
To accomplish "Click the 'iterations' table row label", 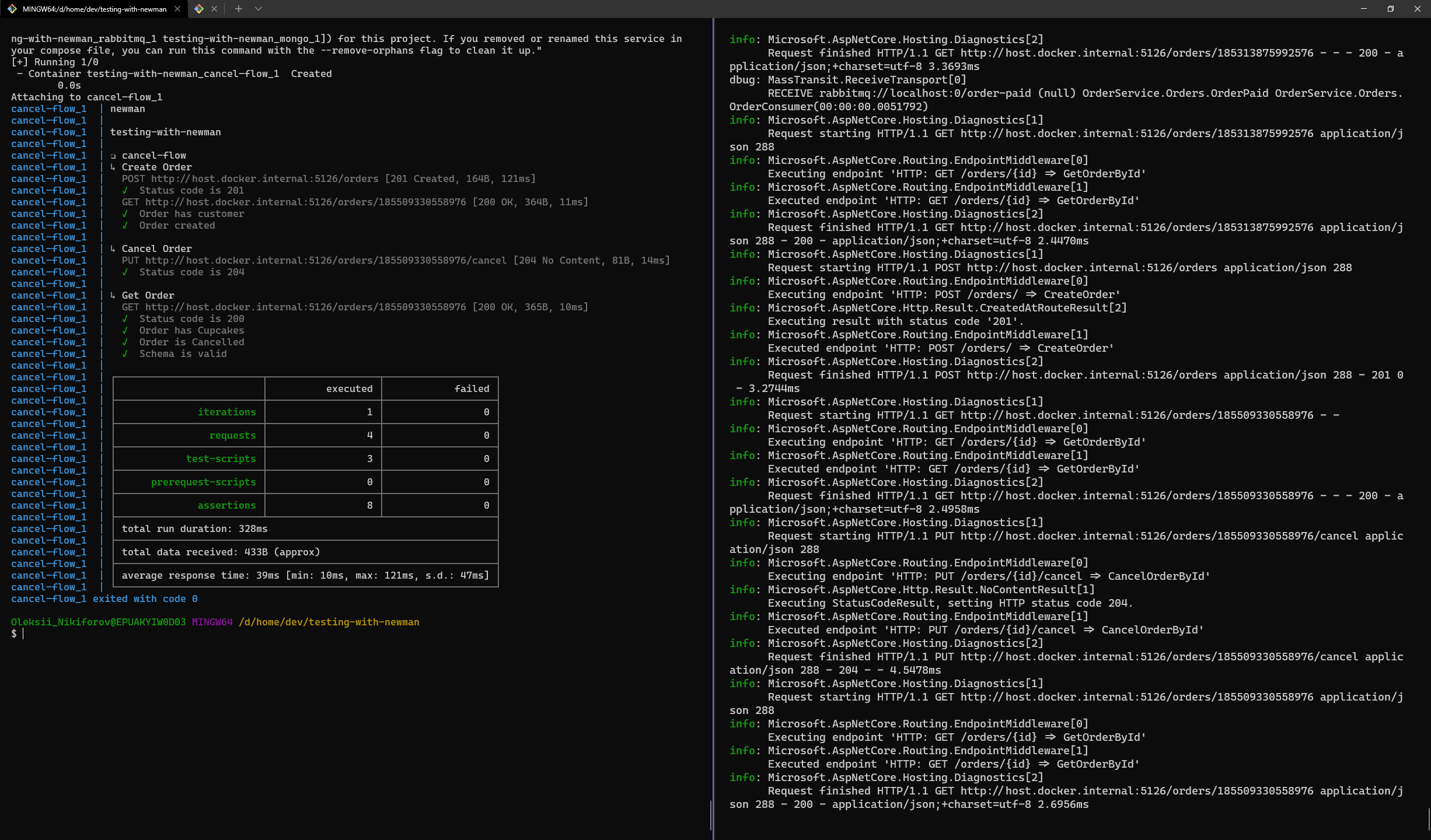I will (226, 412).
